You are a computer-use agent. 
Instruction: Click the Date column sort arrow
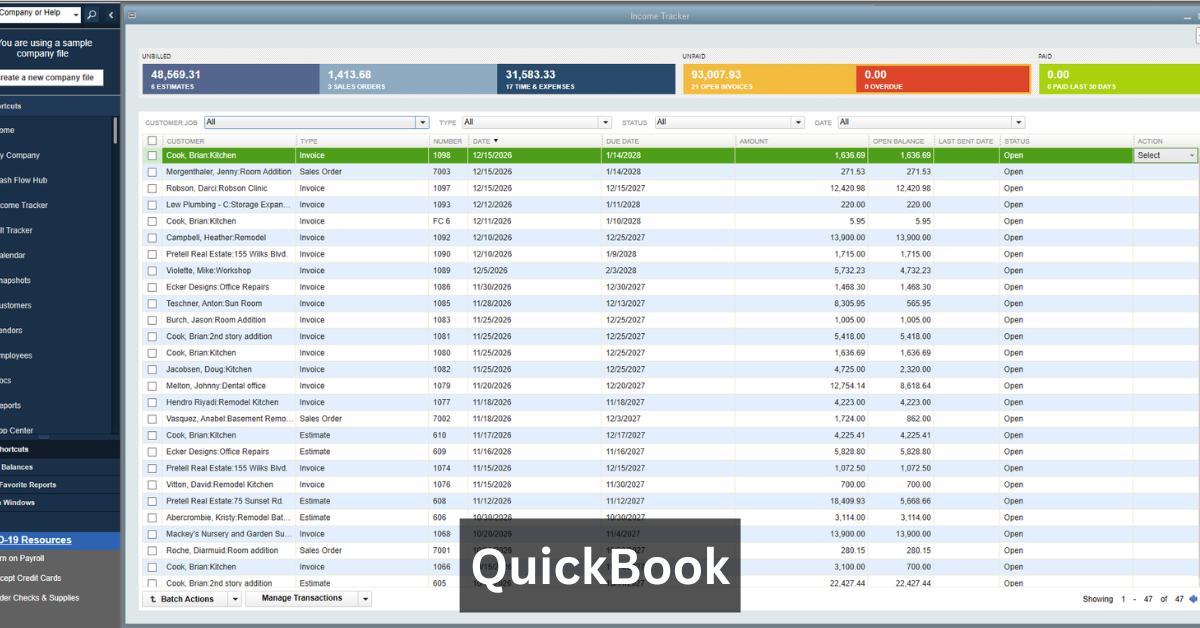click(496, 141)
